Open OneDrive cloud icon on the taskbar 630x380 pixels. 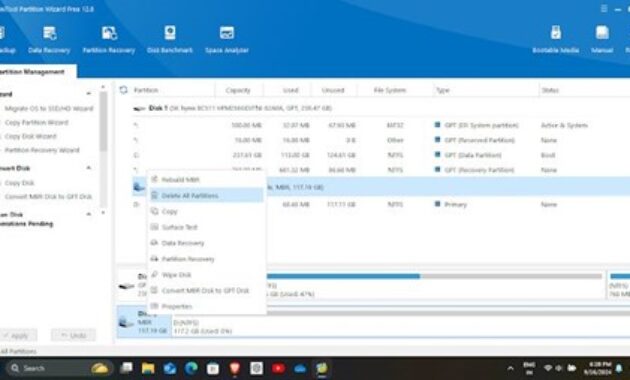[300, 368]
